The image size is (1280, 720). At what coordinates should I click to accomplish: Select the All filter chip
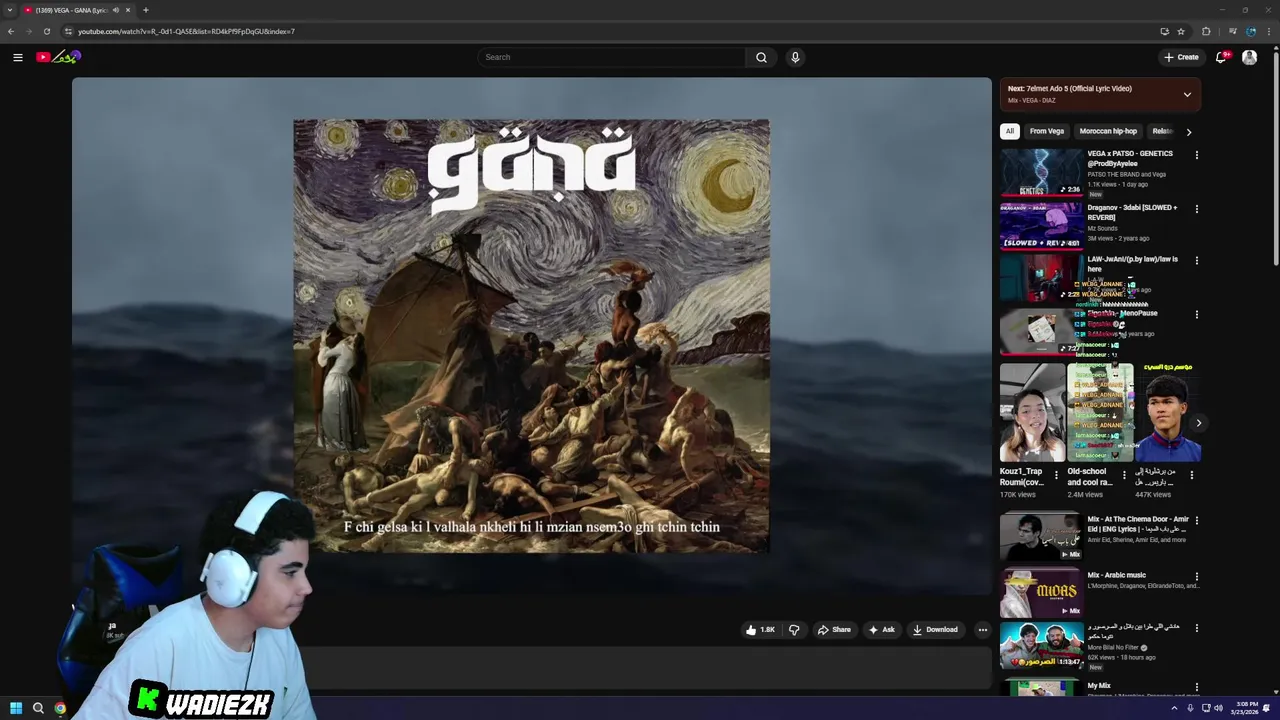(x=1010, y=131)
